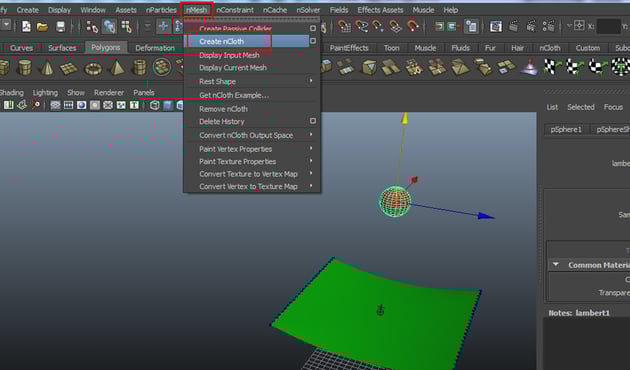Click Focus in Attribute Editor
Image resolution: width=630 pixels, height=370 pixels.
[x=613, y=107]
